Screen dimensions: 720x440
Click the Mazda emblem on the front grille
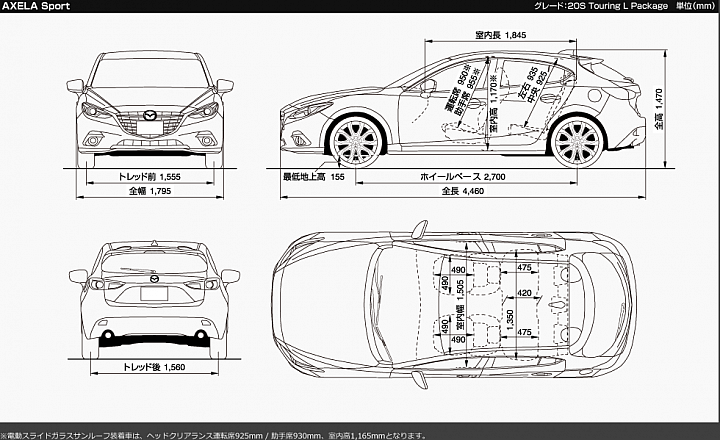coord(150,115)
